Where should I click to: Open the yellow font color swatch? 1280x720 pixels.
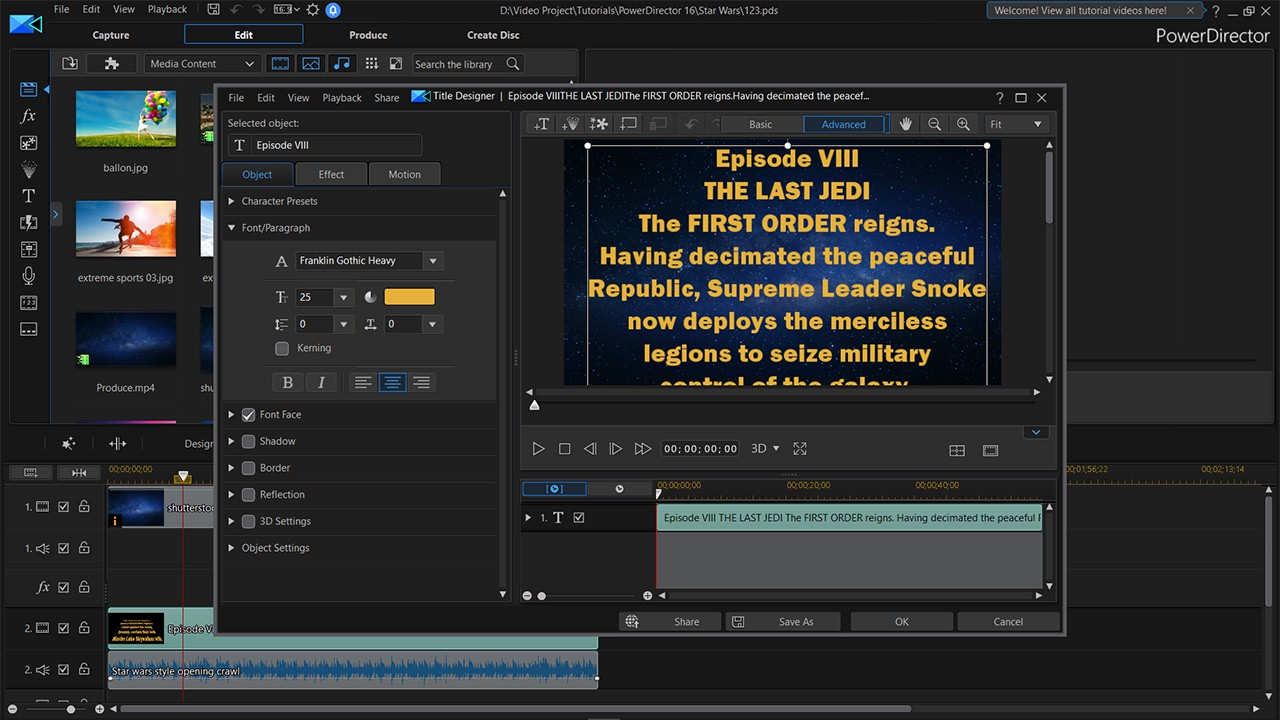pos(410,297)
